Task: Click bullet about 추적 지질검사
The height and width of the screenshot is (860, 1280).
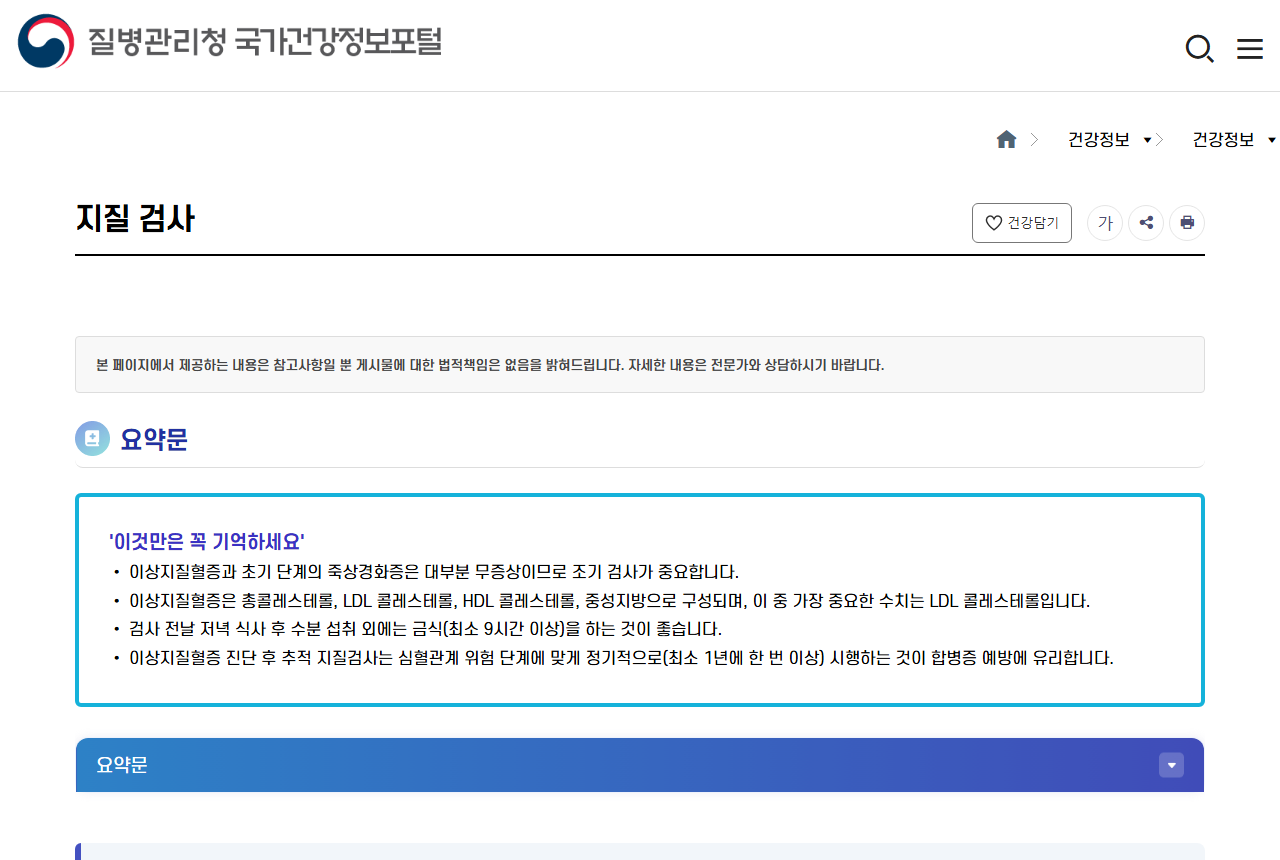Action: [621, 658]
